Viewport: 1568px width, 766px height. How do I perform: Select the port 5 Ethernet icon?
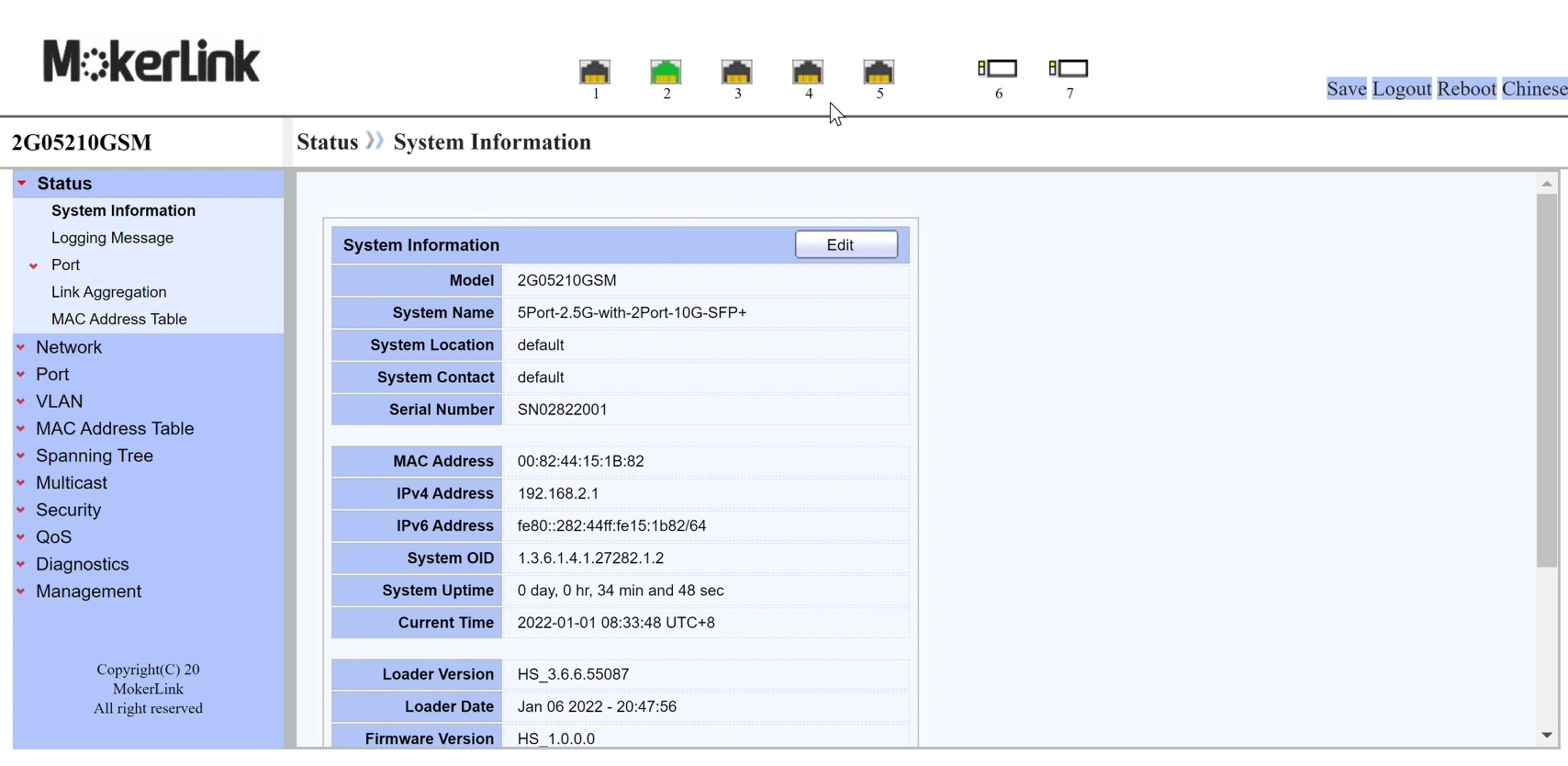tap(879, 72)
